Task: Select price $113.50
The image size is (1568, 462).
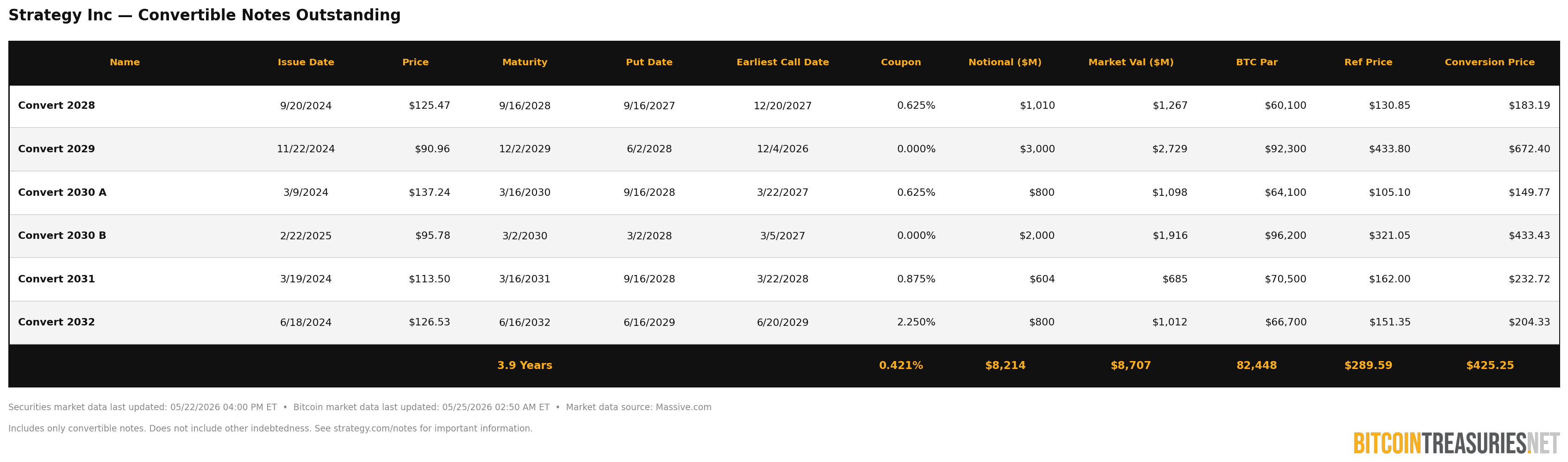Action: click(429, 279)
